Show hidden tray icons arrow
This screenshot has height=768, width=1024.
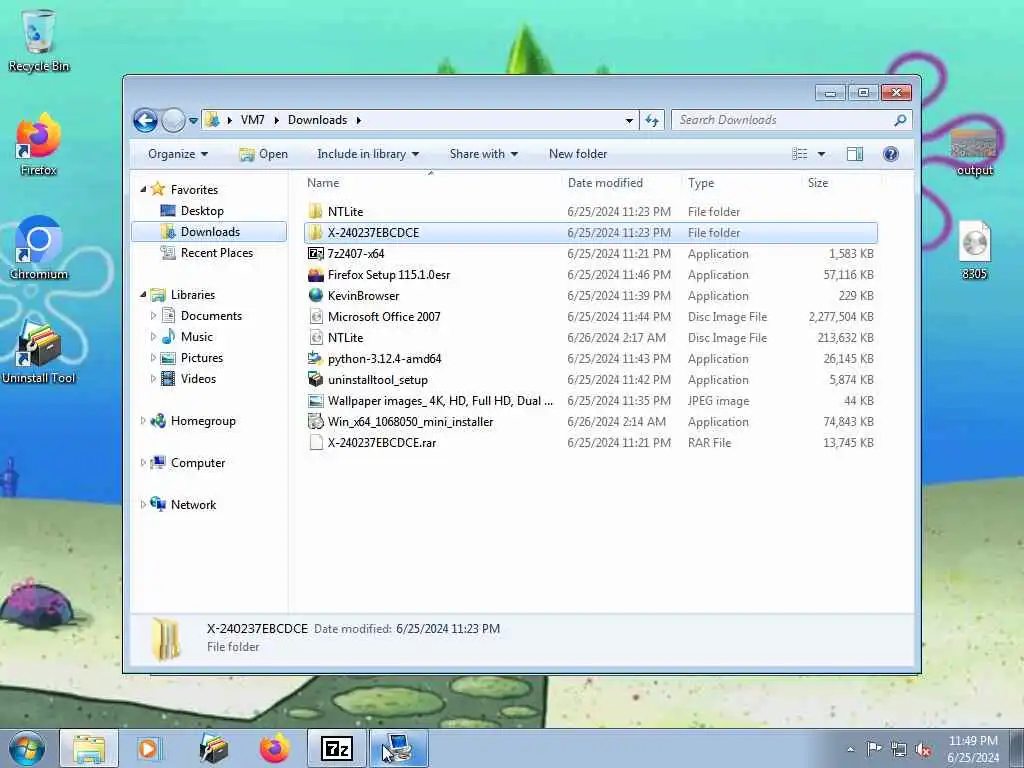pos(850,749)
